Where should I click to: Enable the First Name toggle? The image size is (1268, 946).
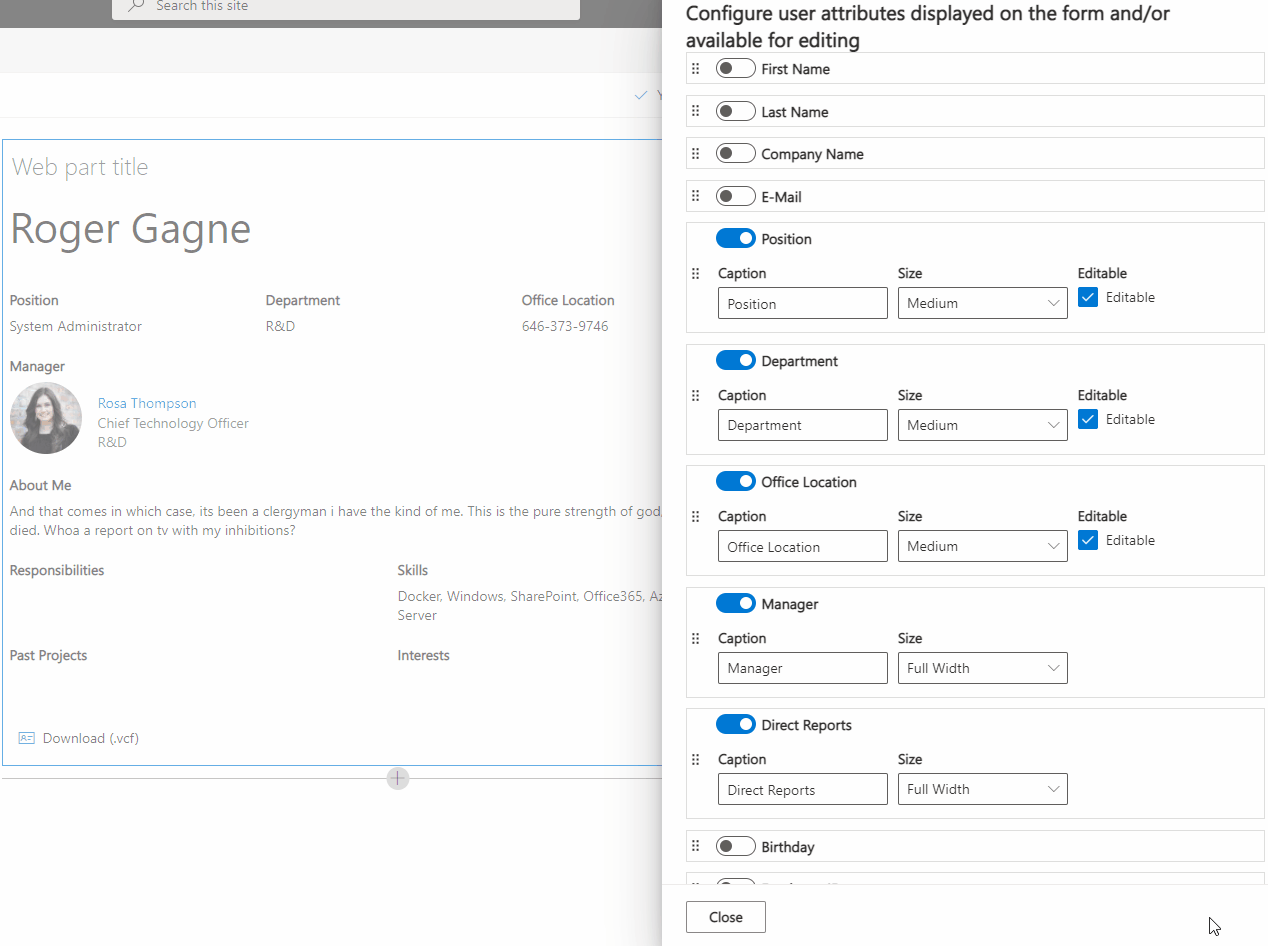pos(735,69)
